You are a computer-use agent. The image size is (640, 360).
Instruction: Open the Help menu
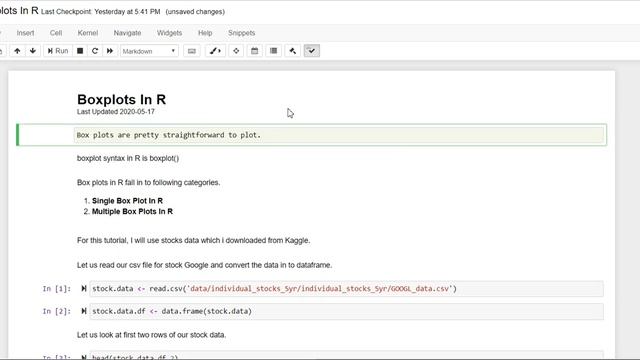tap(205, 33)
